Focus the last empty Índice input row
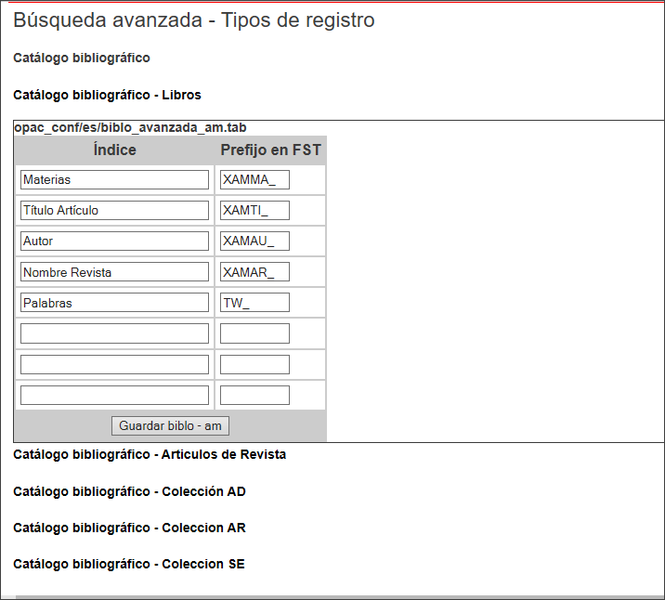This screenshot has height=600, width=665. coord(114,395)
